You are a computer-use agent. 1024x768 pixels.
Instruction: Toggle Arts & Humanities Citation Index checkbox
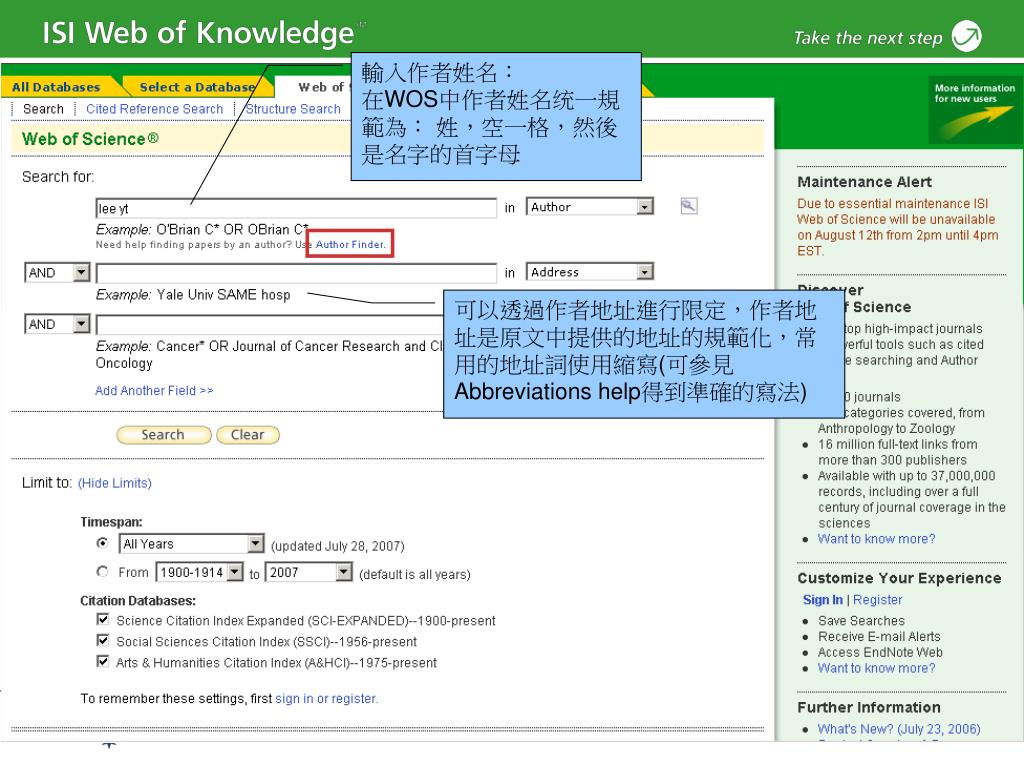point(103,662)
